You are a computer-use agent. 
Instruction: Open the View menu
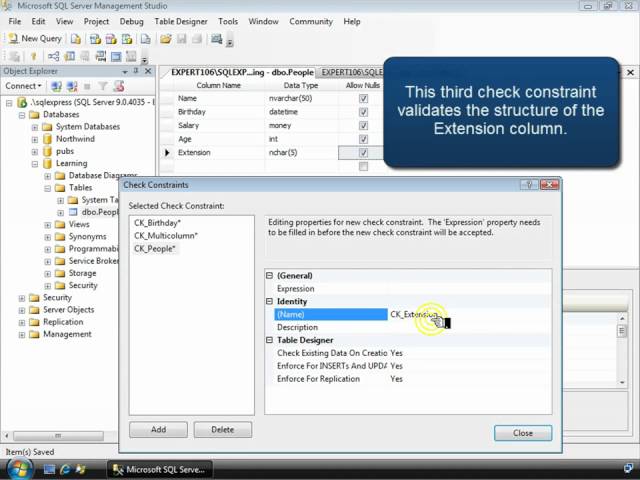(x=64, y=22)
